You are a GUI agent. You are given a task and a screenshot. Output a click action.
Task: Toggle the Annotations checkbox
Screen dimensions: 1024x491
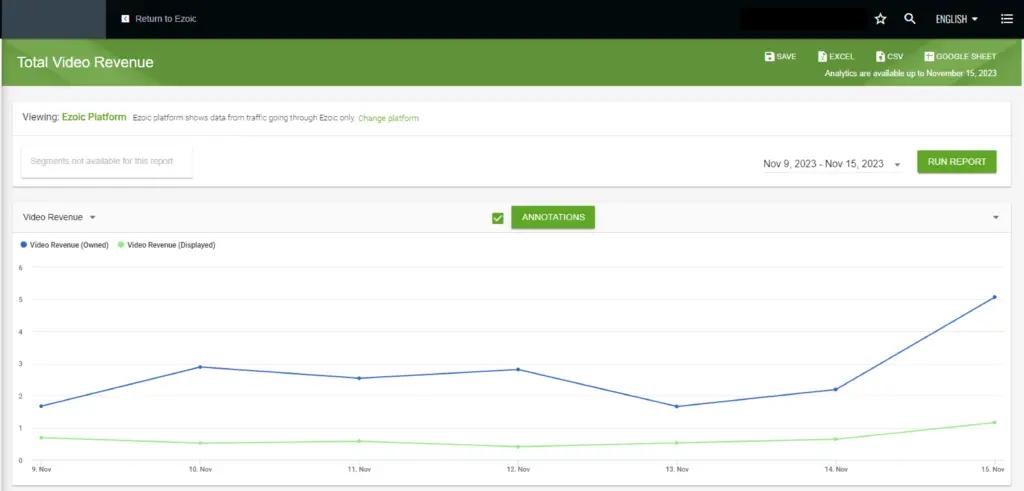pos(498,218)
